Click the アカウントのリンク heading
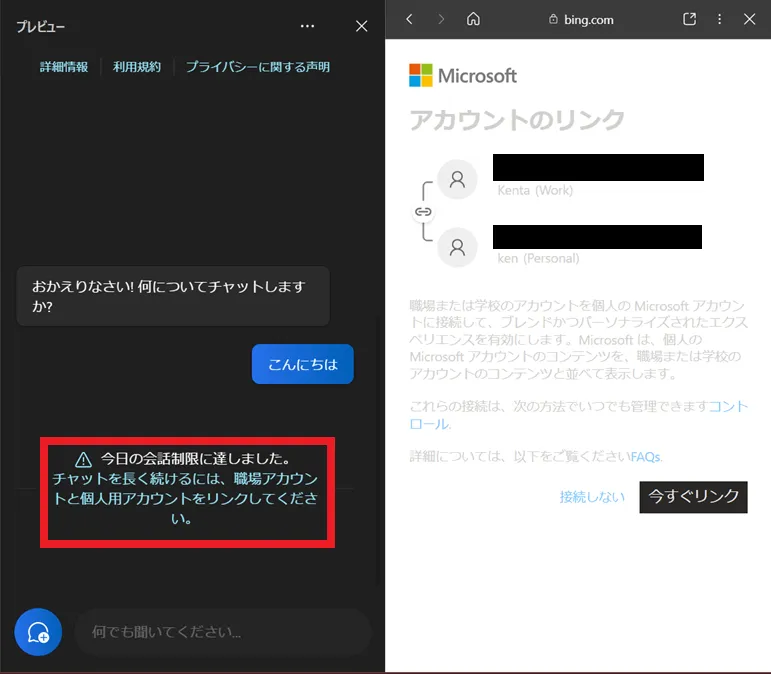 517,120
